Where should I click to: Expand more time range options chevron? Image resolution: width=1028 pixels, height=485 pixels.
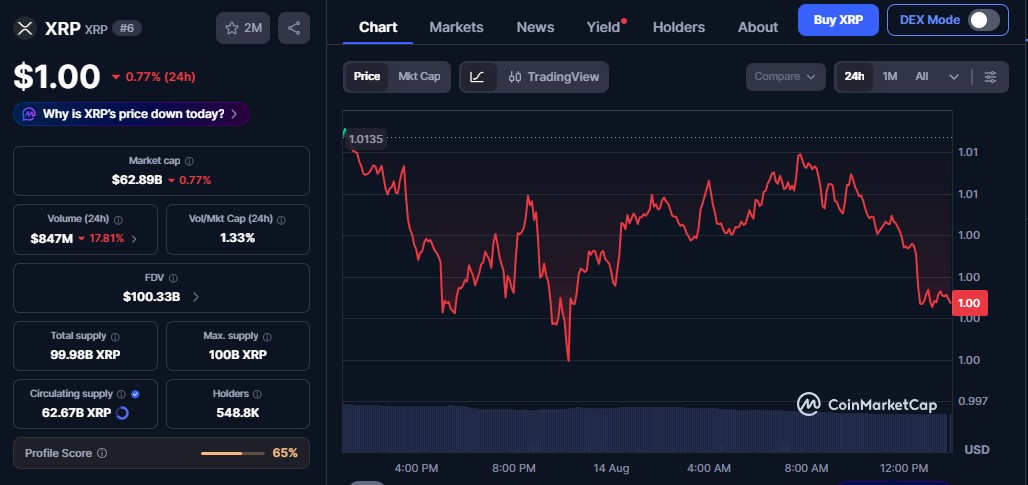(954, 77)
